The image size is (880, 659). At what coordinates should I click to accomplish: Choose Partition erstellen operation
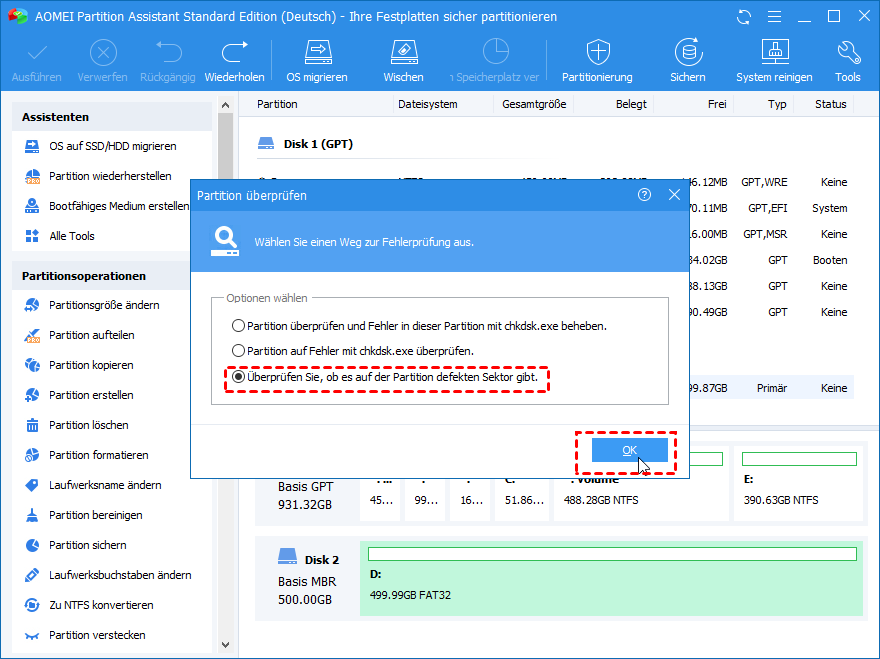click(79, 395)
